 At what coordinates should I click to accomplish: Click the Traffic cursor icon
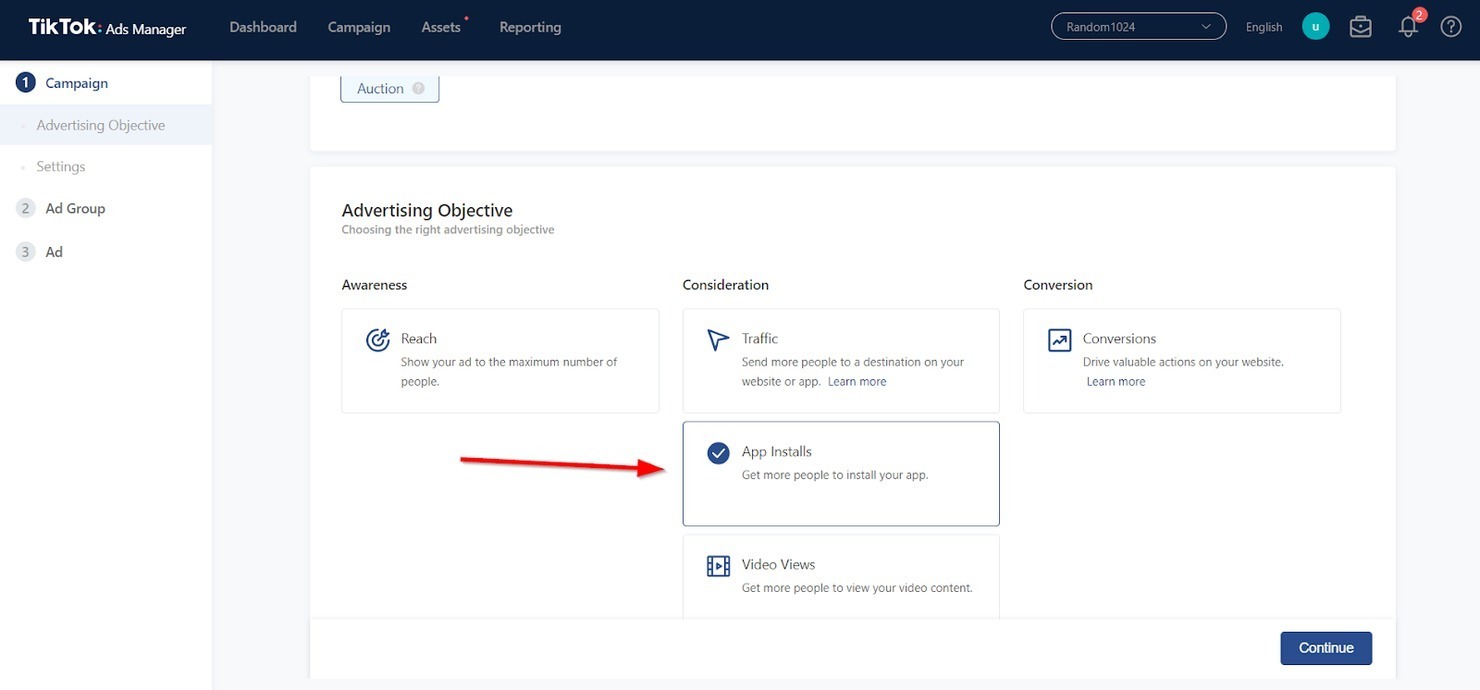tap(718, 340)
